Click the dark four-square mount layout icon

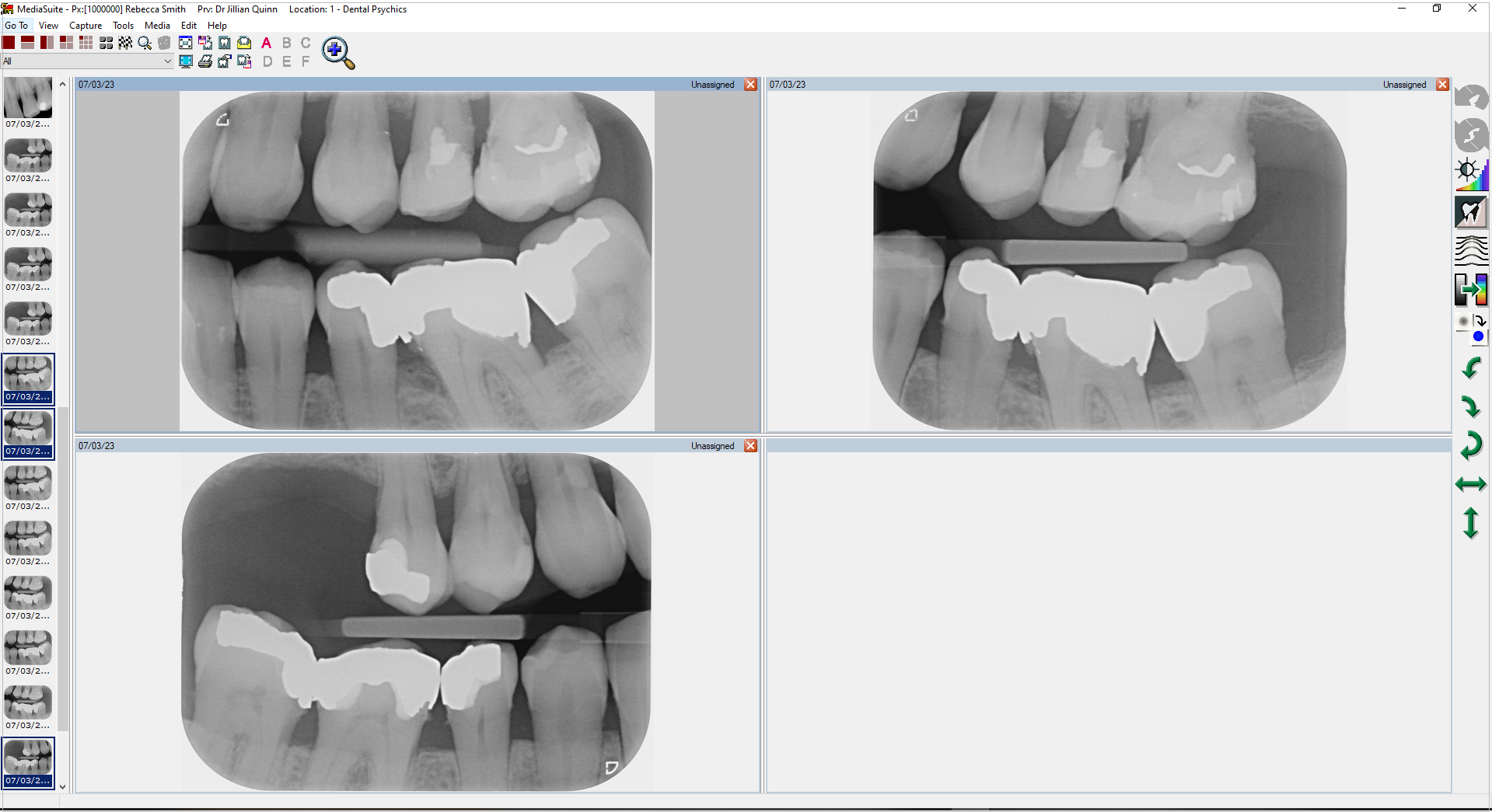106,43
